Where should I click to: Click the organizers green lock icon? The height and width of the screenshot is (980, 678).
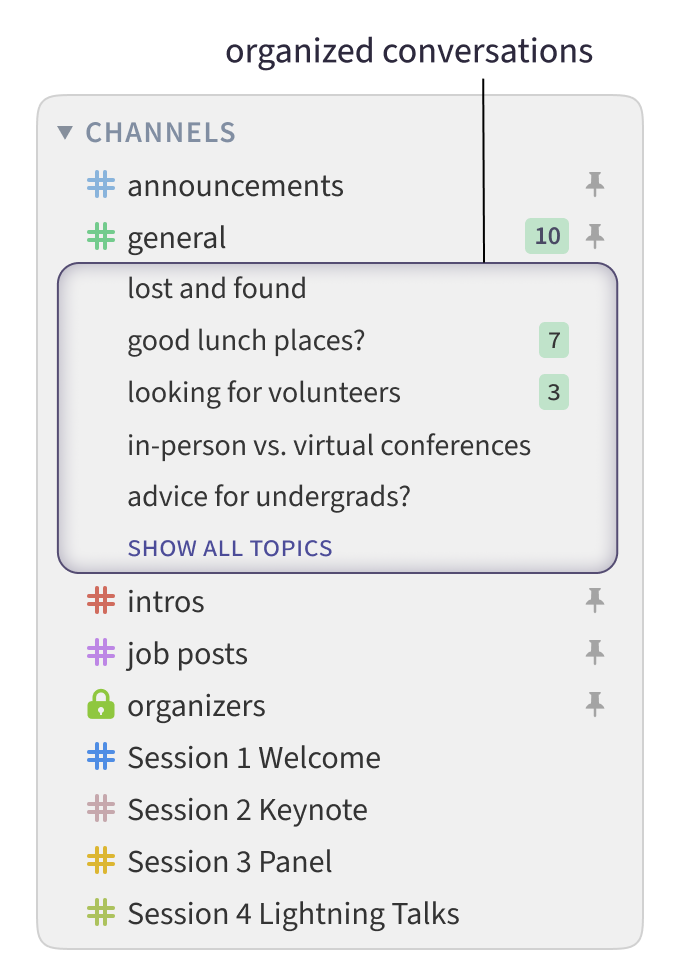click(101, 706)
